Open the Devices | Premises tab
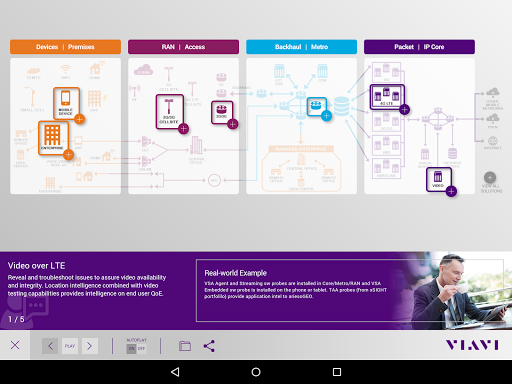This screenshot has height=384, width=512. (x=65, y=47)
